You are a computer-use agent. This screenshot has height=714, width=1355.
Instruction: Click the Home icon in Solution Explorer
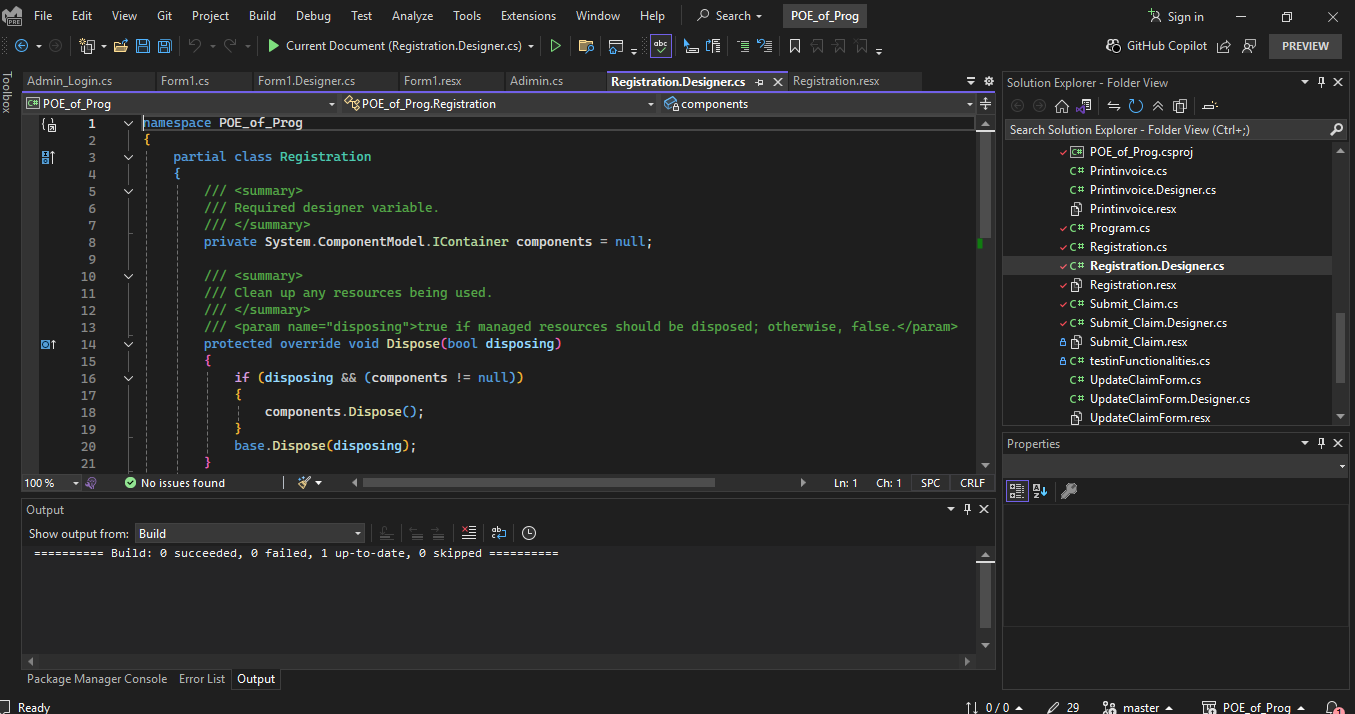1062,106
